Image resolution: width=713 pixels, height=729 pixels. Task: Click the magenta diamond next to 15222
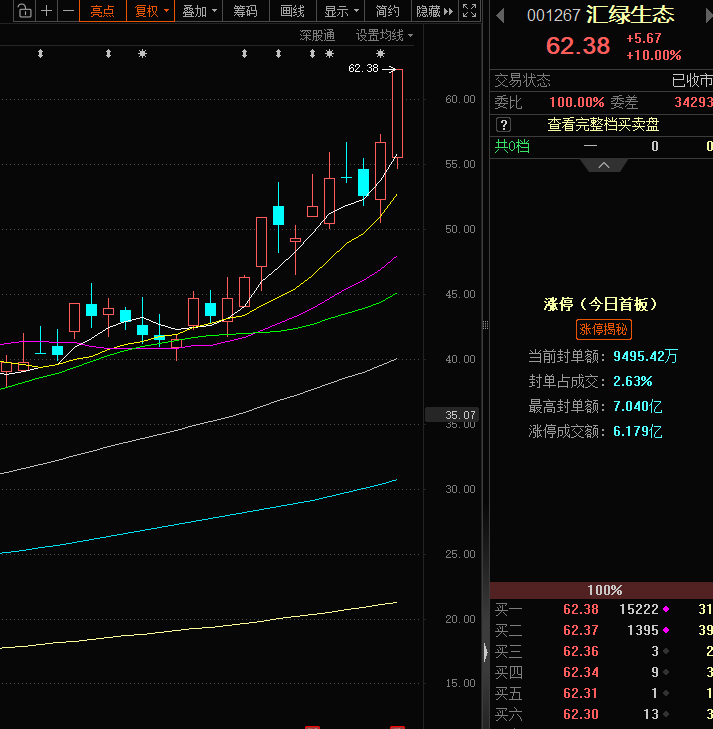[x=666, y=609]
